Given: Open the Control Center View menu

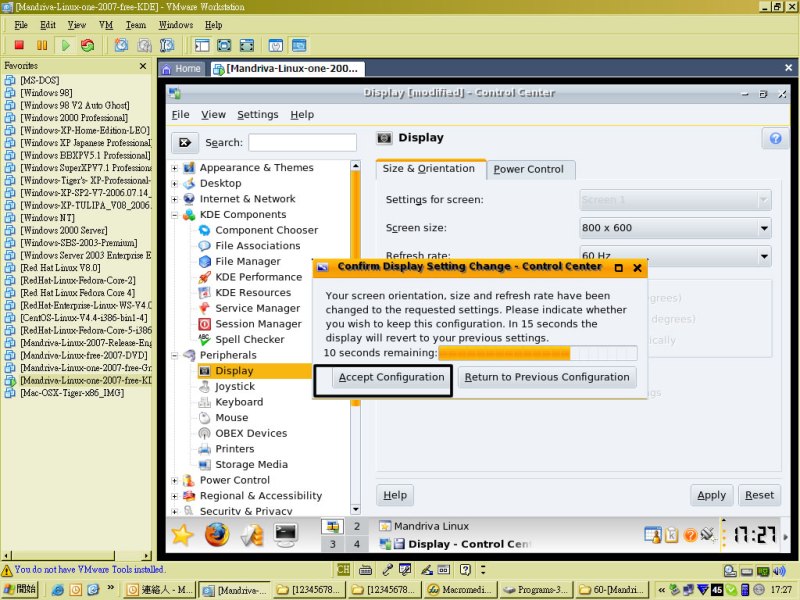Looking at the screenshot, I should tap(213, 115).
